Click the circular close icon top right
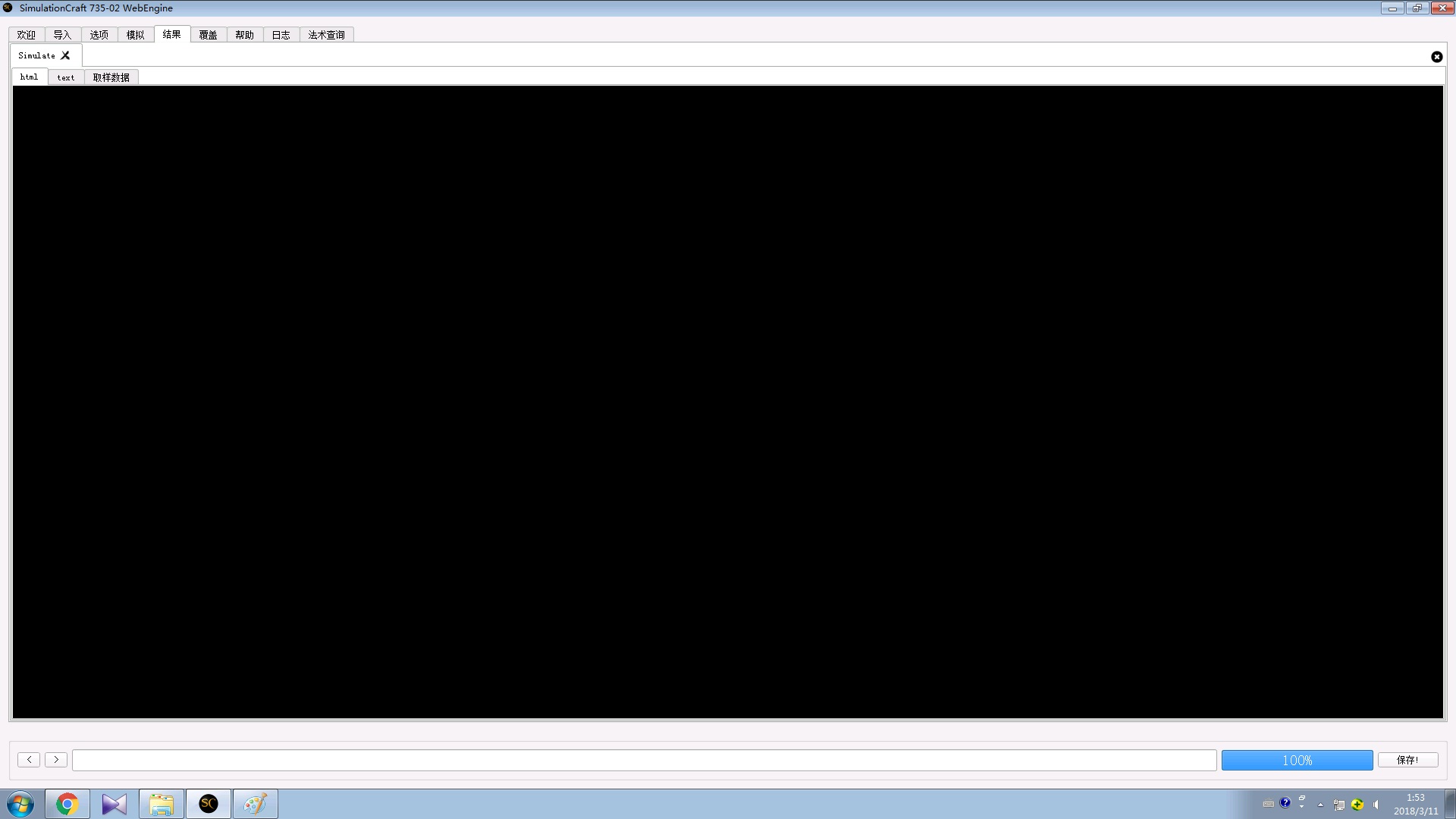Screen dimensions: 1456x819 (x=1437, y=57)
